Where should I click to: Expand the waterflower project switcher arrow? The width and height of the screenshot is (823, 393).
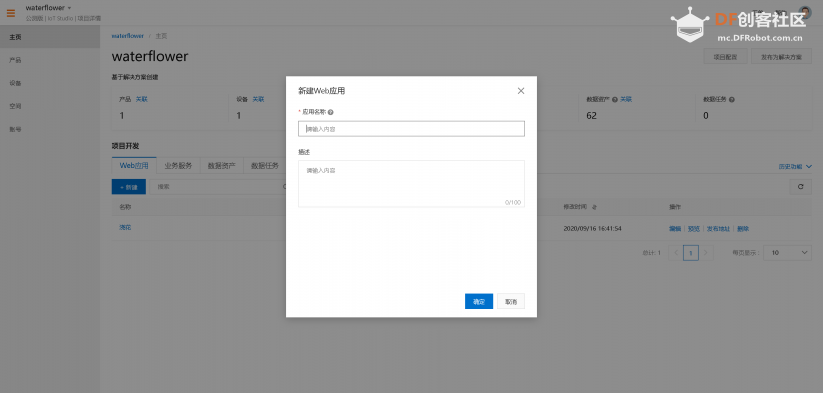[x=69, y=8]
